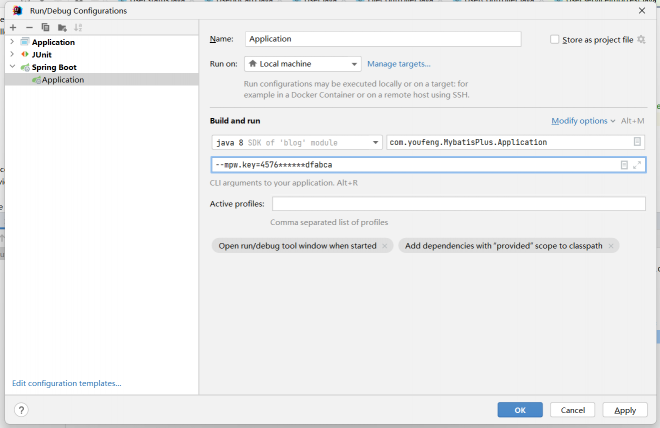Expand the CLI arguments field editor

pyautogui.click(x=637, y=165)
